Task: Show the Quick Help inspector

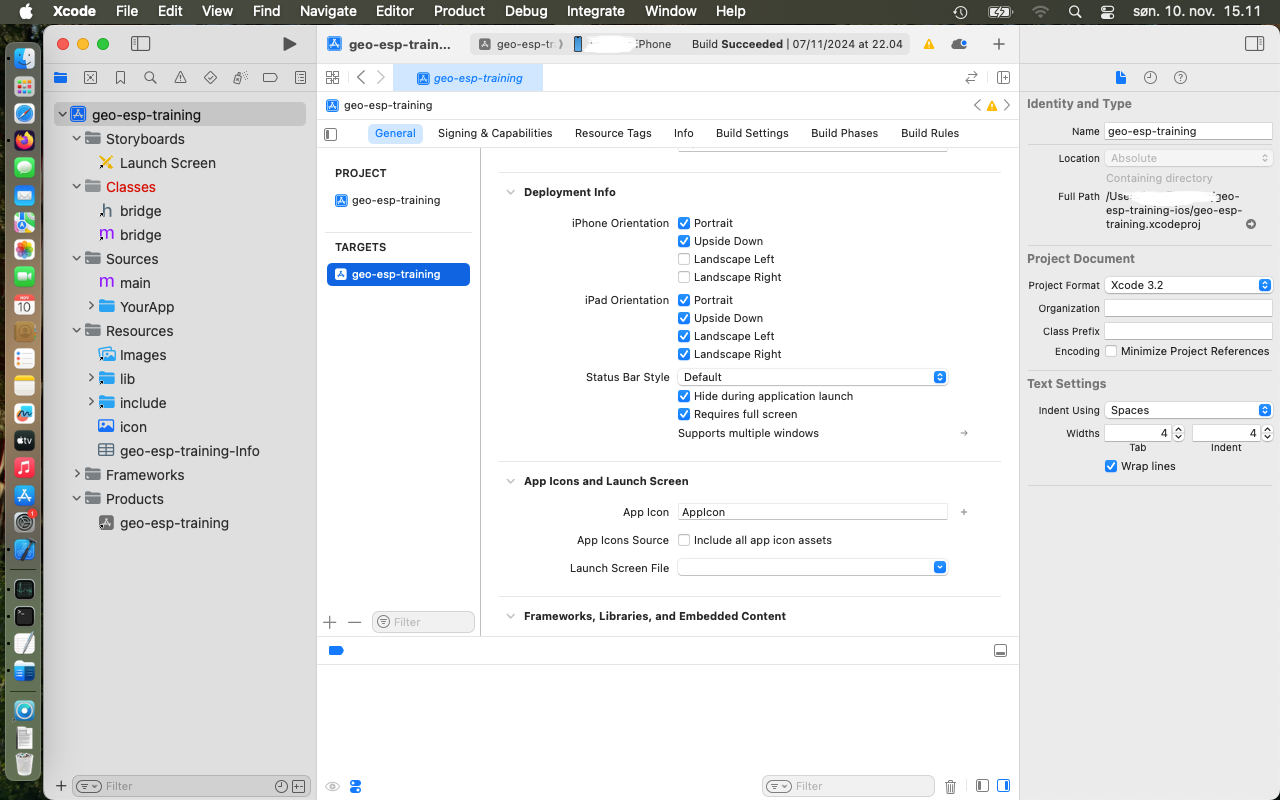Action: click(1180, 78)
